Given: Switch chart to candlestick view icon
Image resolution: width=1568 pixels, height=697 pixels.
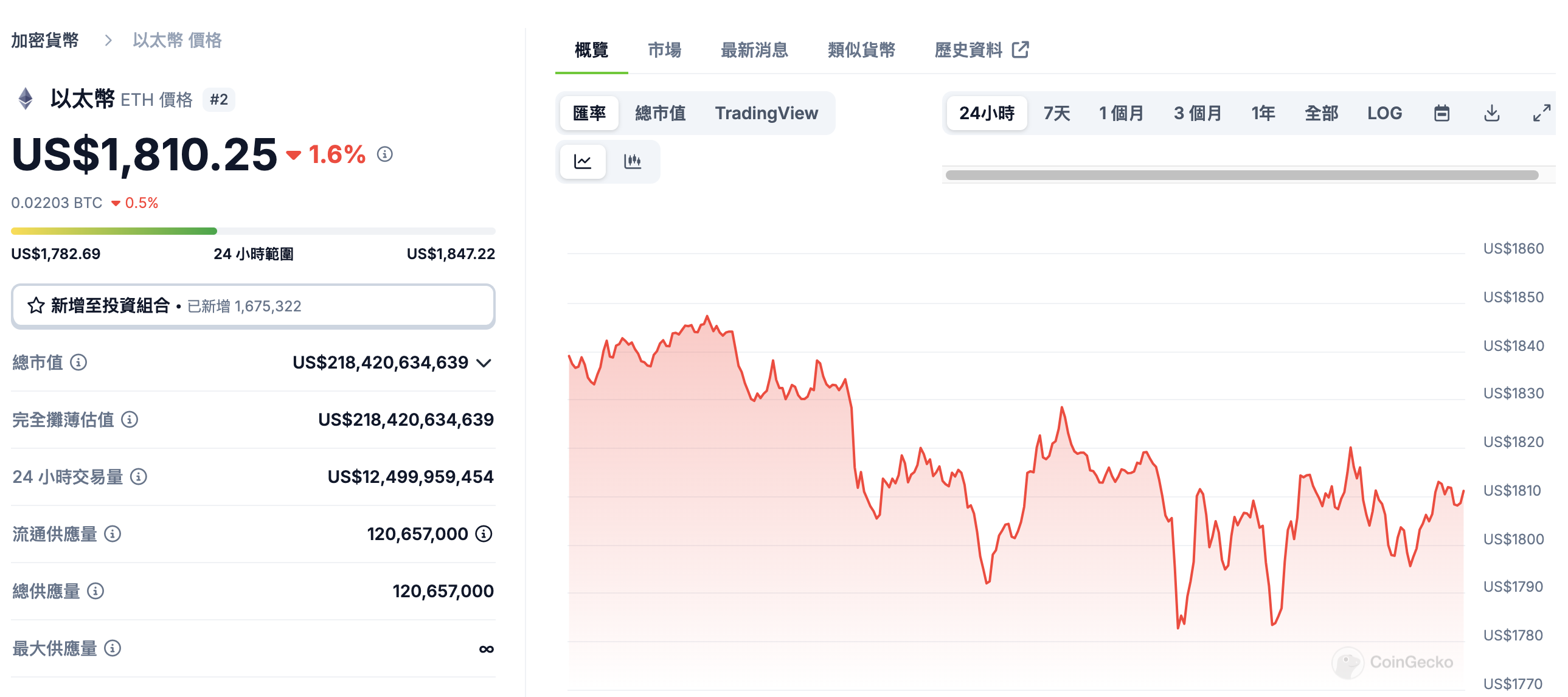Looking at the screenshot, I should pos(633,161).
